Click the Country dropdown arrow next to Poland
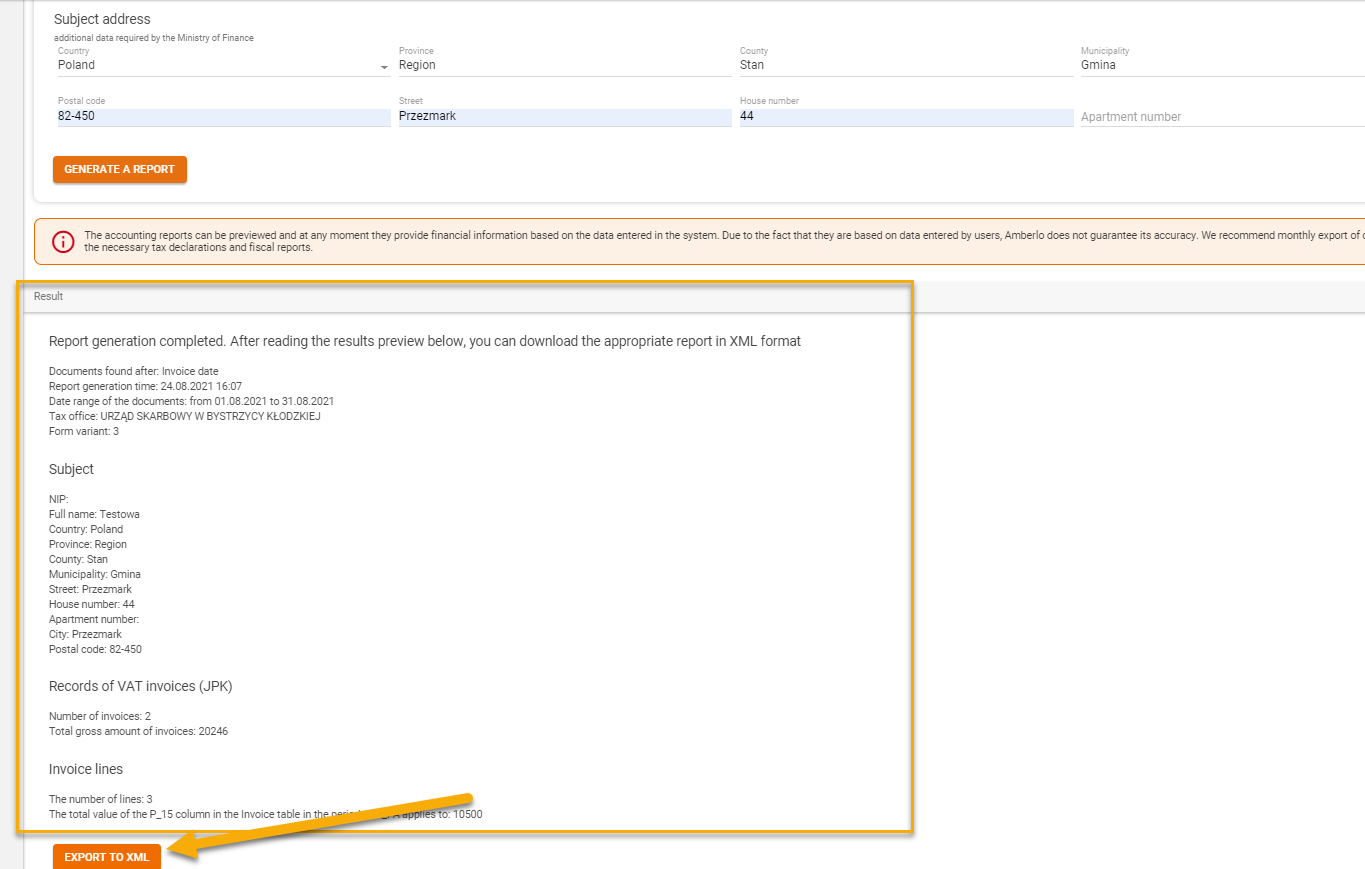 coord(383,66)
